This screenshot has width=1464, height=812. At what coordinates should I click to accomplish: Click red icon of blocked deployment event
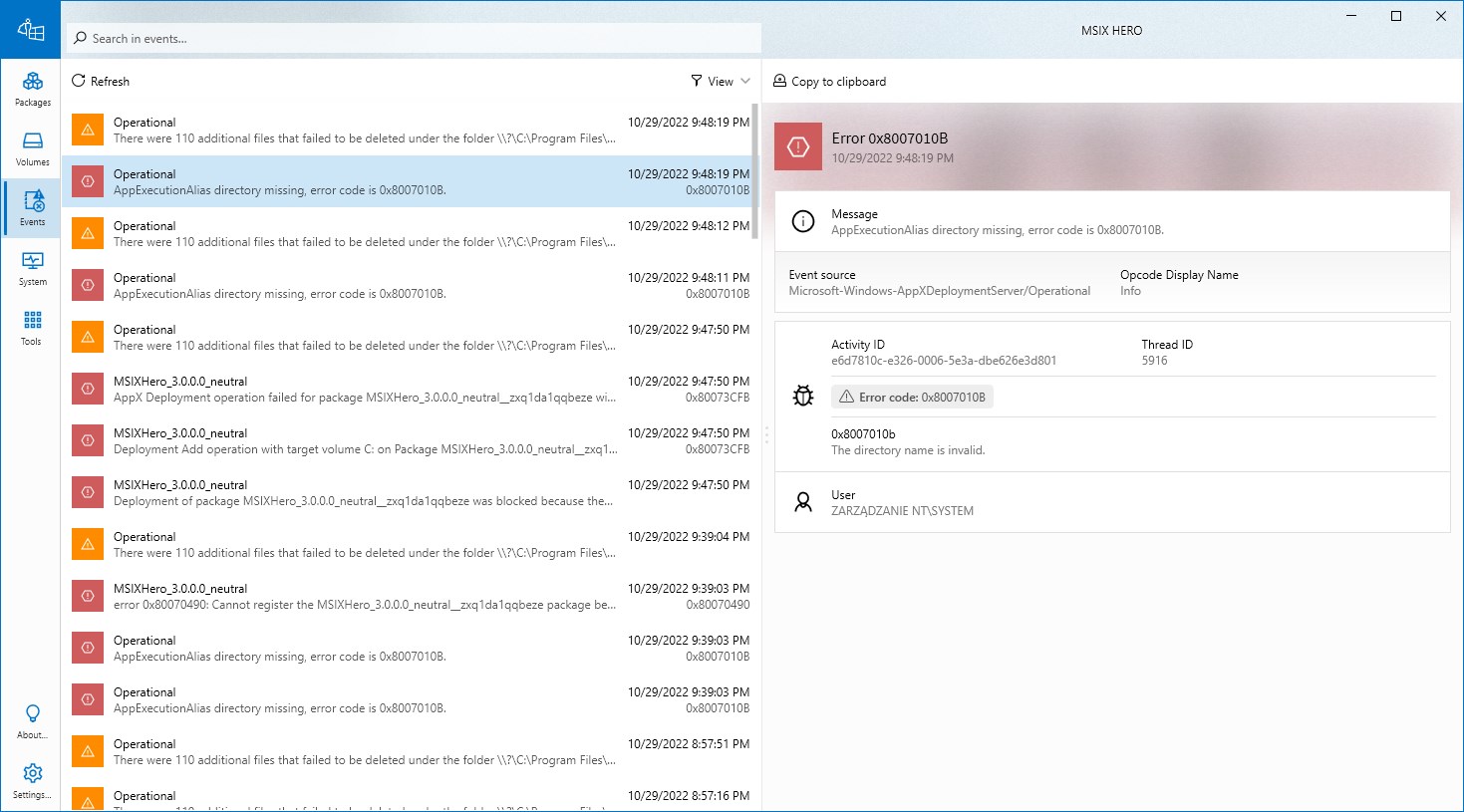pos(88,492)
